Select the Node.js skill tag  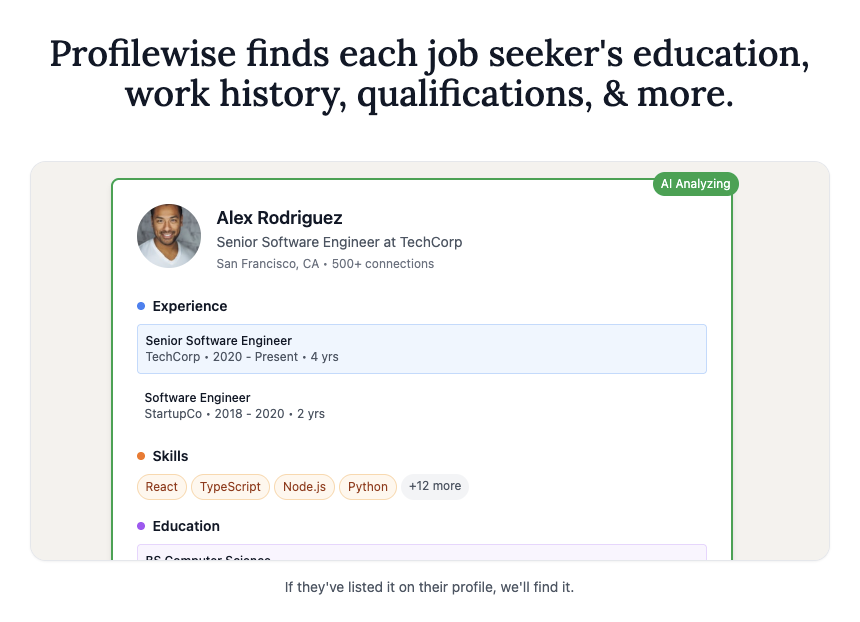(304, 487)
